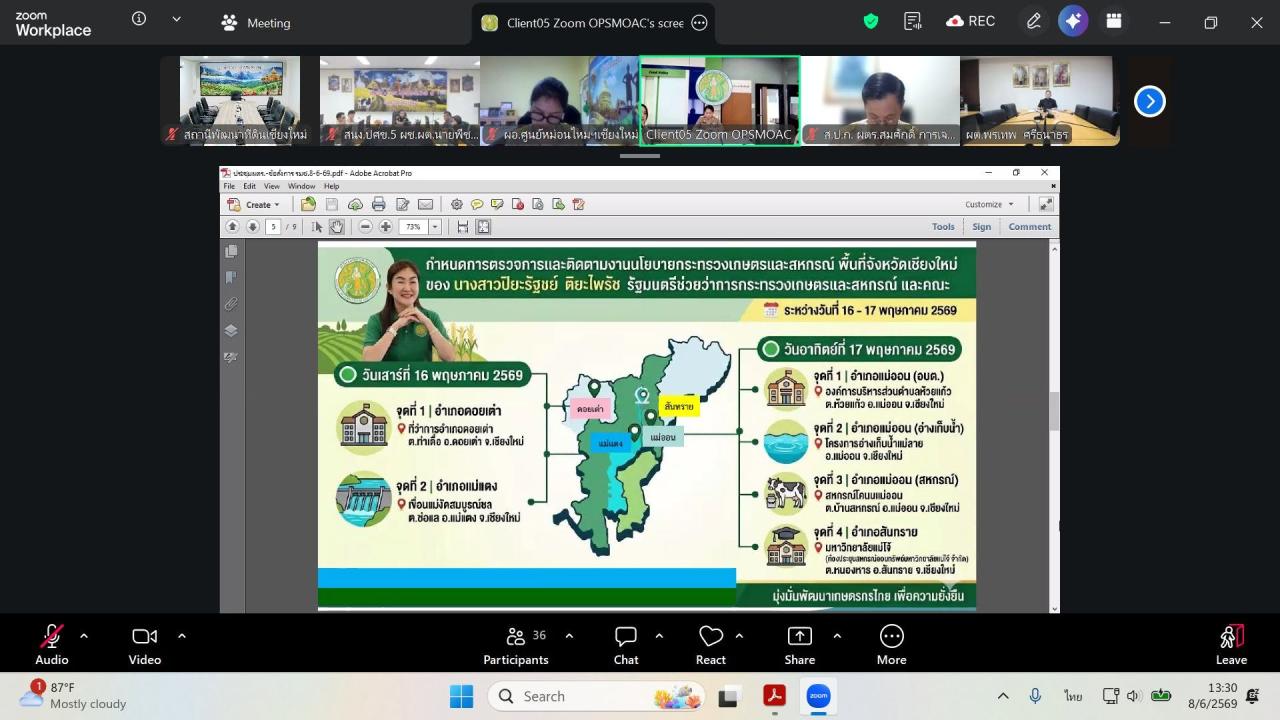The height and width of the screenshot is (720, 1280).
Task: Click the fit one full page icon
Action: [483, 227]
